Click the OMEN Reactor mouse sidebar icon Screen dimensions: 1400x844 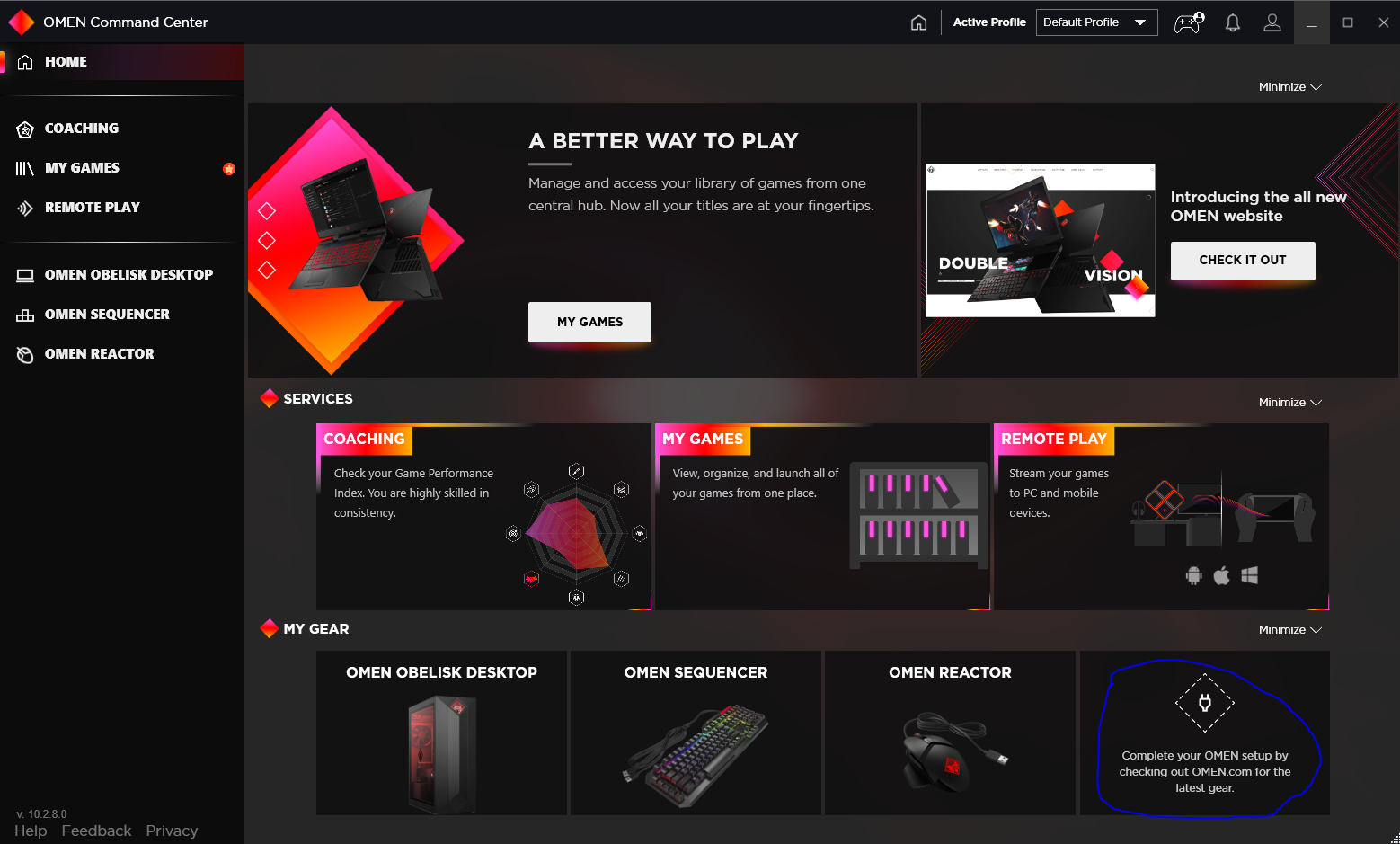pos(25,354)
